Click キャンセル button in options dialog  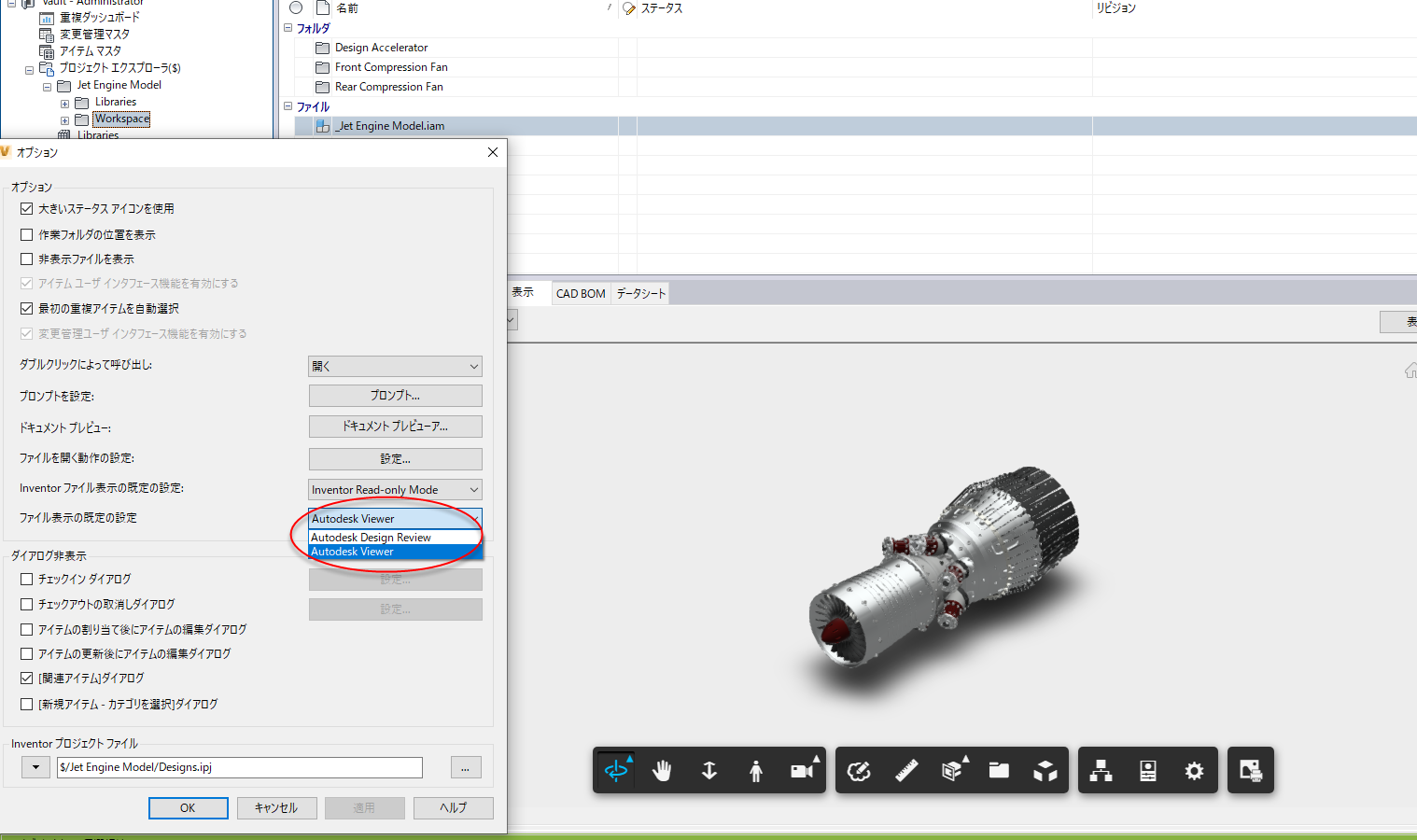pyautogui.click(x=276, y=808)
